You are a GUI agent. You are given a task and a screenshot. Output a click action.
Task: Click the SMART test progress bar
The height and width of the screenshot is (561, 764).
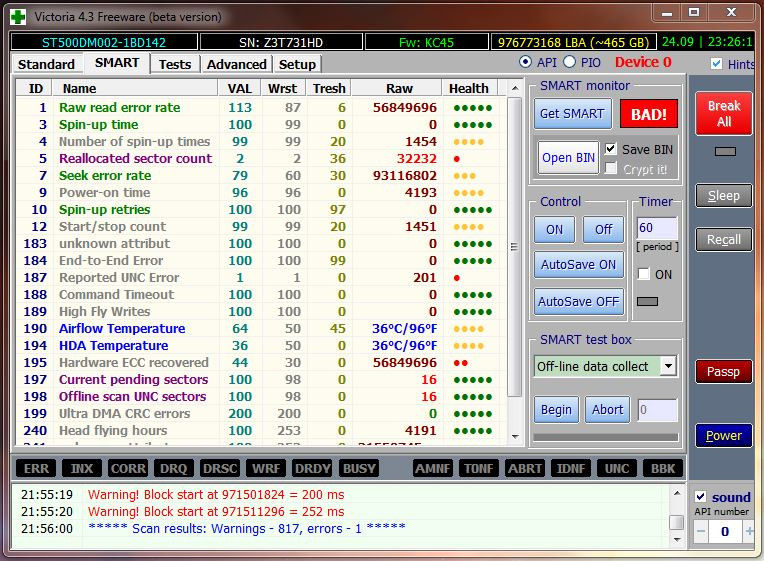coord(606,438)
